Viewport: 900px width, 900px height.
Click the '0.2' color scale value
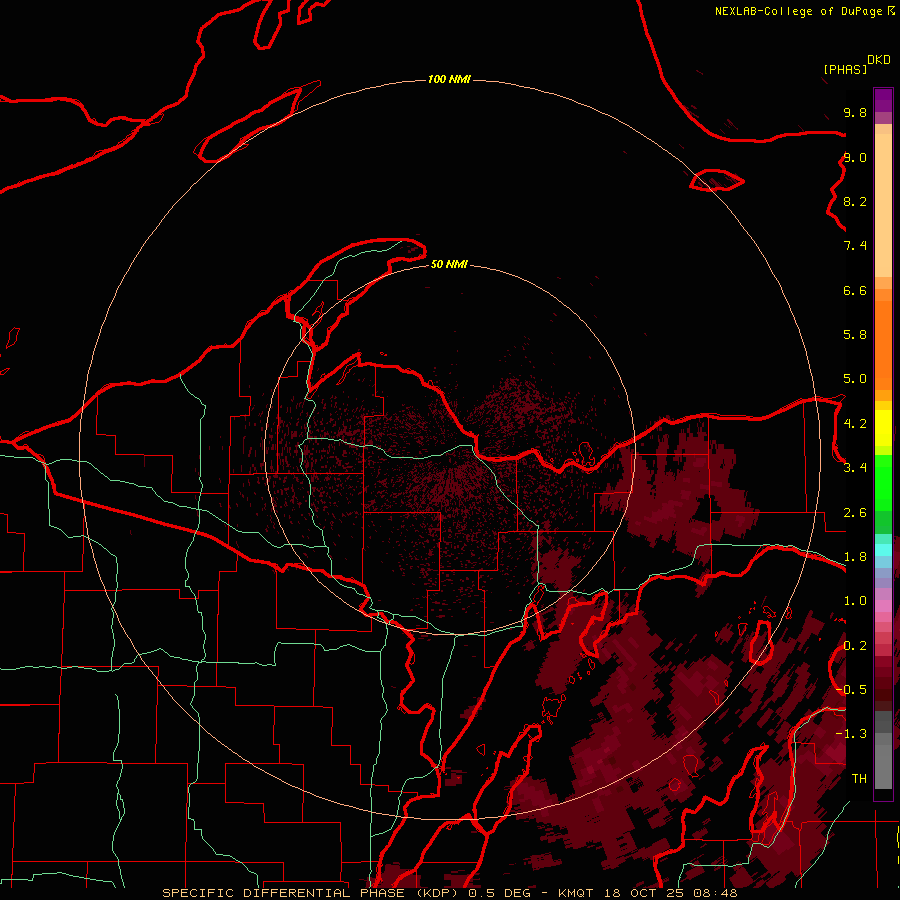tap(855, 646)
